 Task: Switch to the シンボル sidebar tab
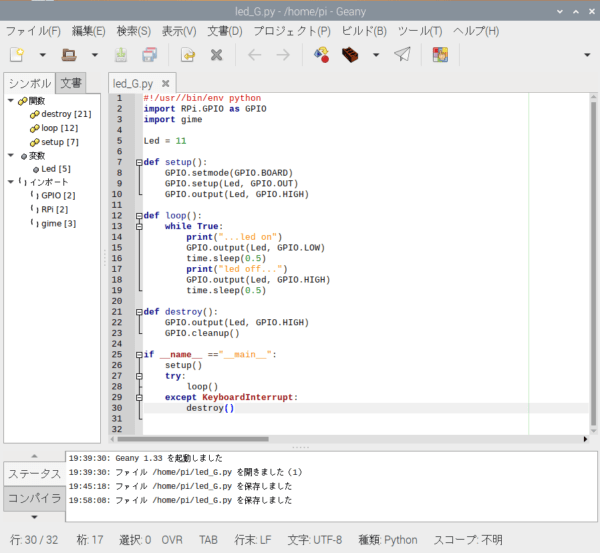point(29,83)
